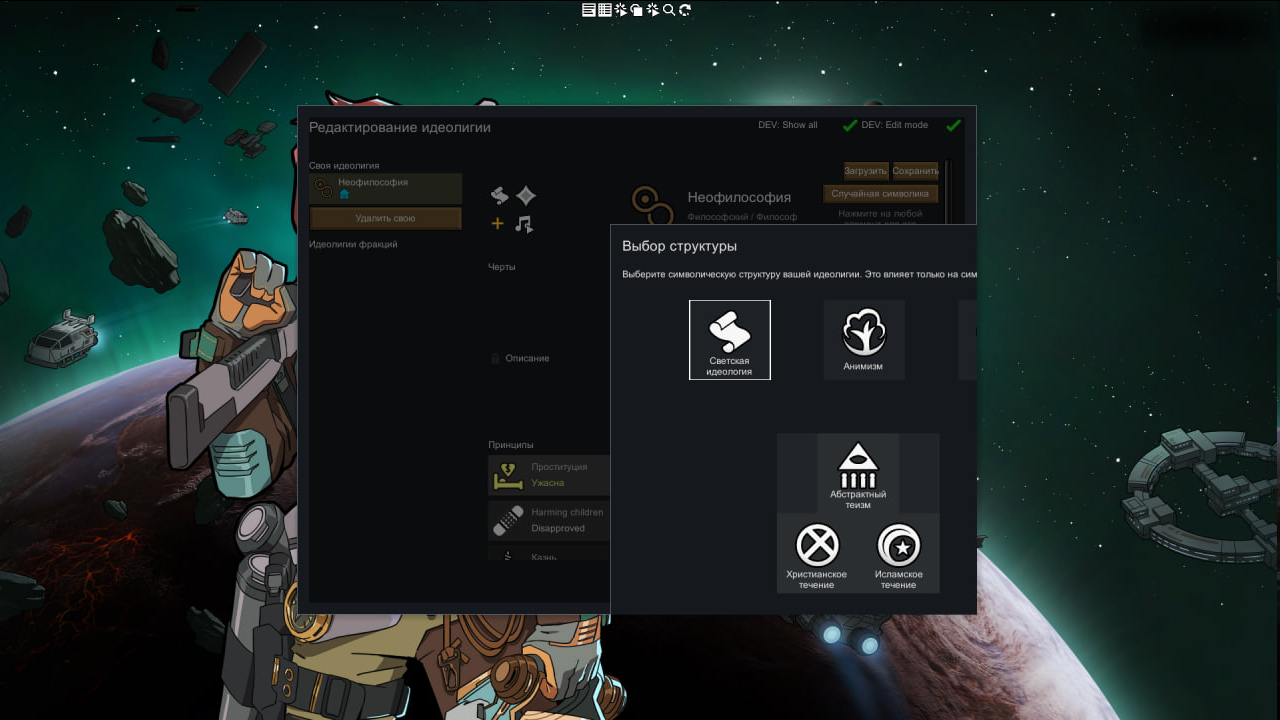Click the Идеолигии фракций label
The width and height of the screenshot is (1280, 720).
click(353, 244)
